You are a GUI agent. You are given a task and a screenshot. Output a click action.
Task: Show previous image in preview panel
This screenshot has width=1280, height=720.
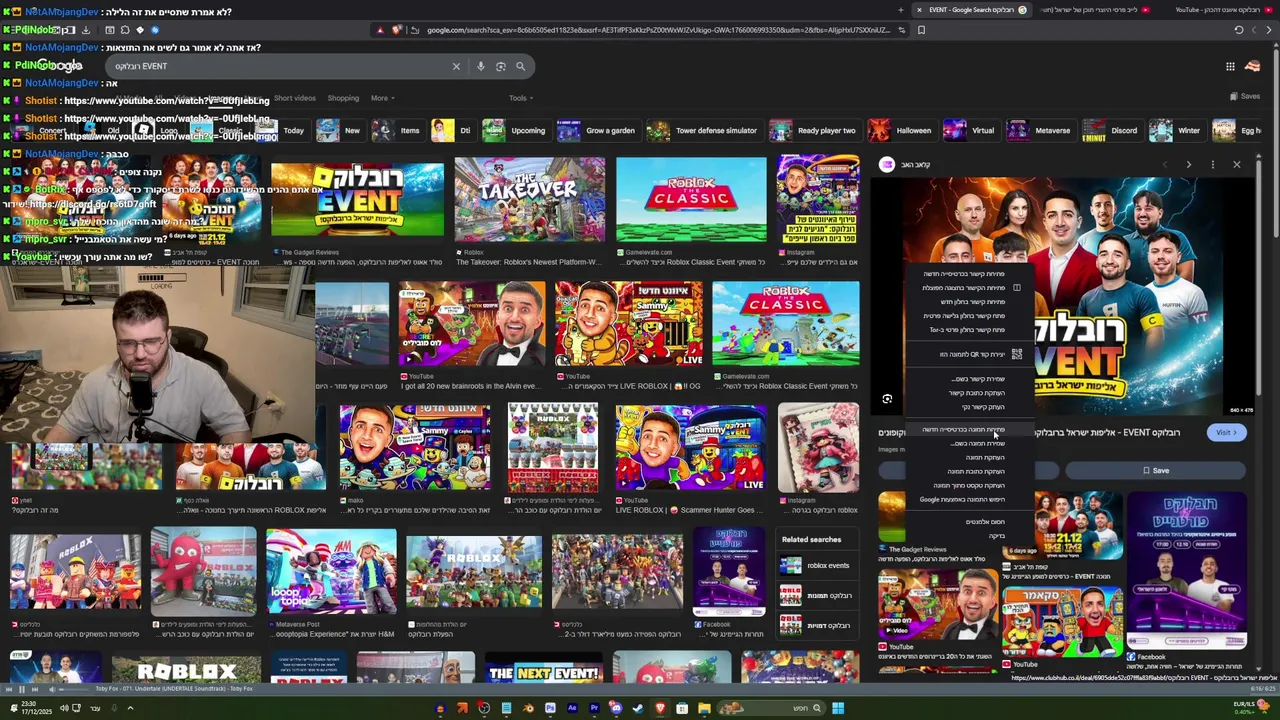[x=1165, y=164]
